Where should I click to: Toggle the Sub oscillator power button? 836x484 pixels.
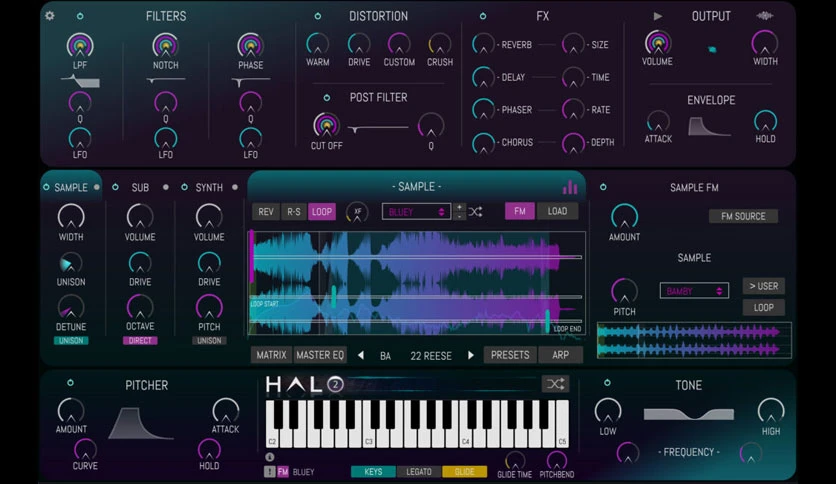(115, 187)
